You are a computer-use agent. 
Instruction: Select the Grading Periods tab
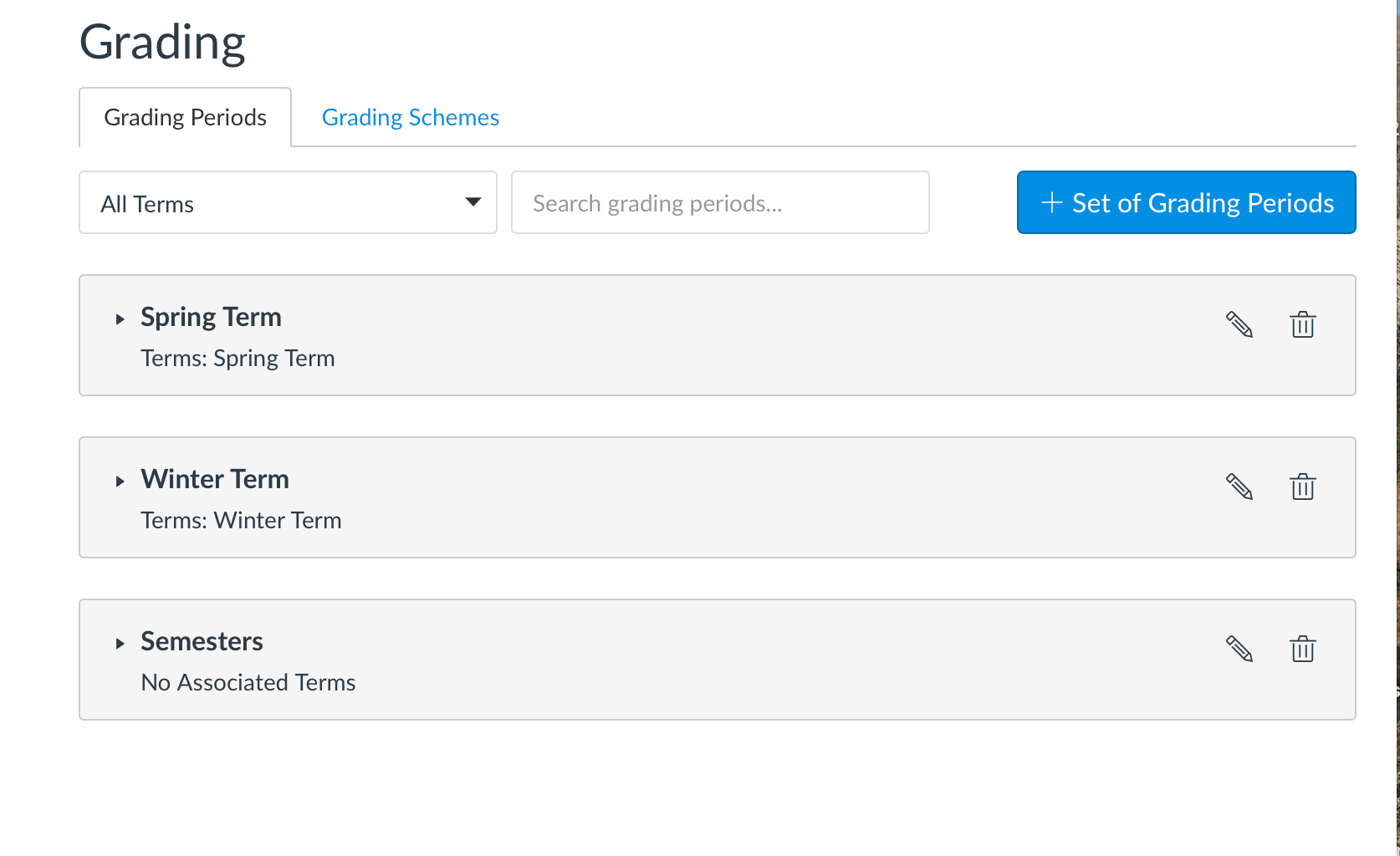[184, 117]
